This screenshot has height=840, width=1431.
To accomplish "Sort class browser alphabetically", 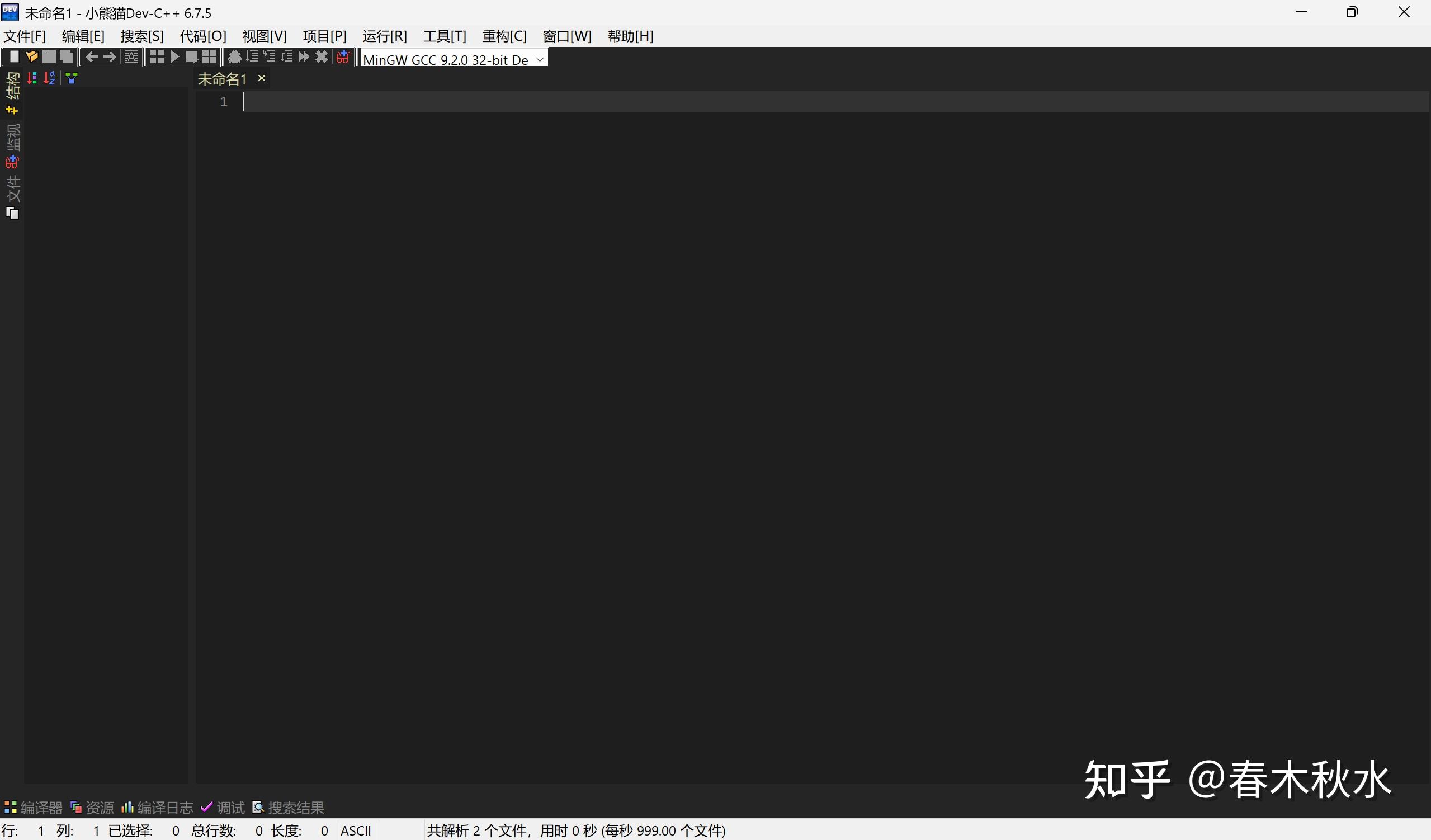I will 50,78.
